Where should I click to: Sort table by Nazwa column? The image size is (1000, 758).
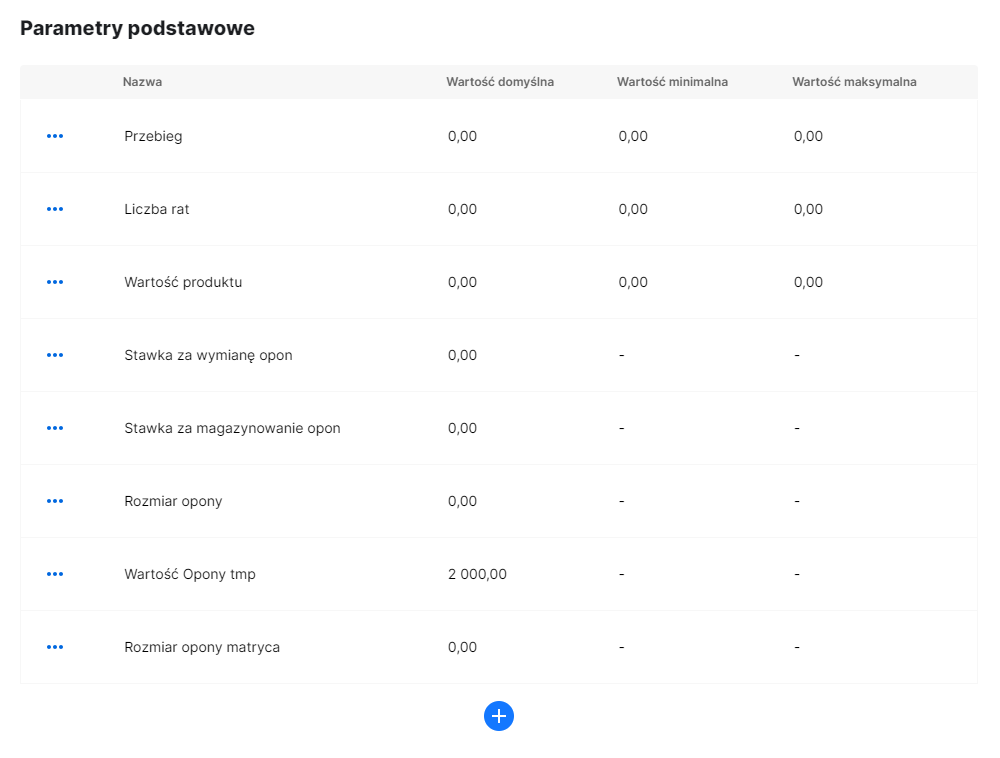[143, 82]
